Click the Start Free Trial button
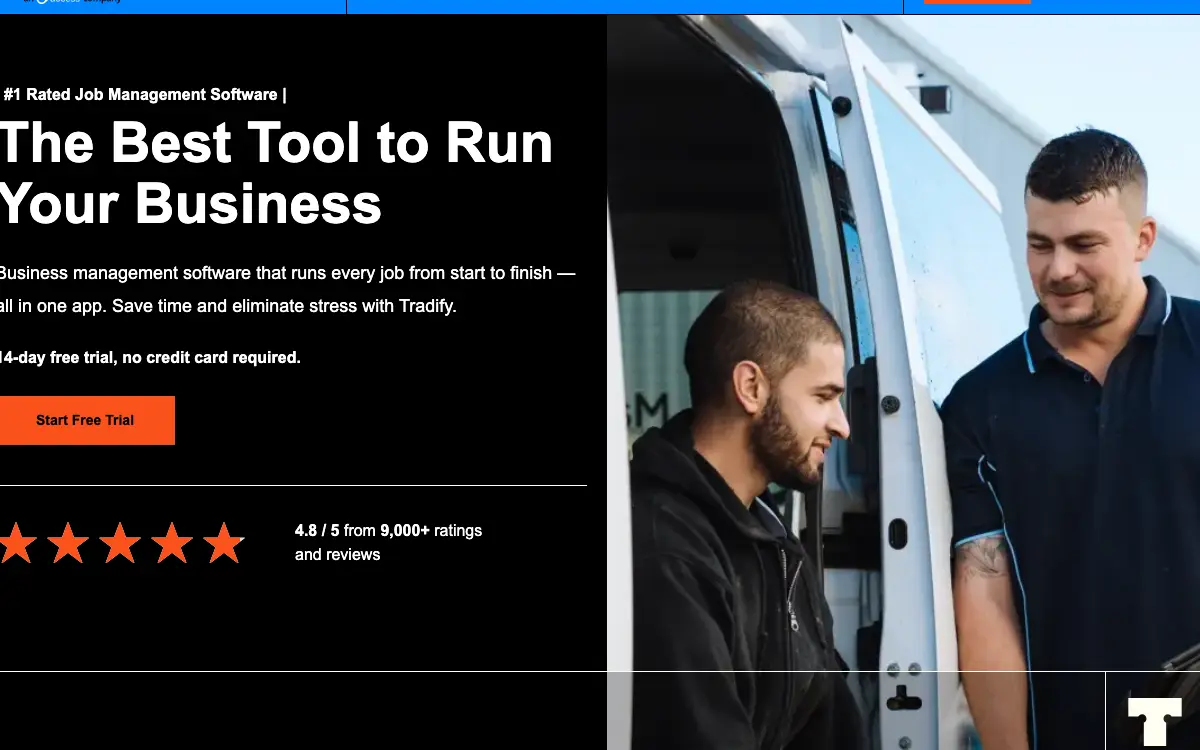1200x750 pixels. pos(86,420)
